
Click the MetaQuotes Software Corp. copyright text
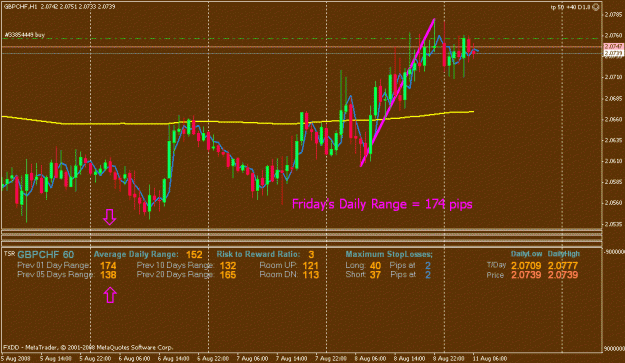[x=88, y=347]
